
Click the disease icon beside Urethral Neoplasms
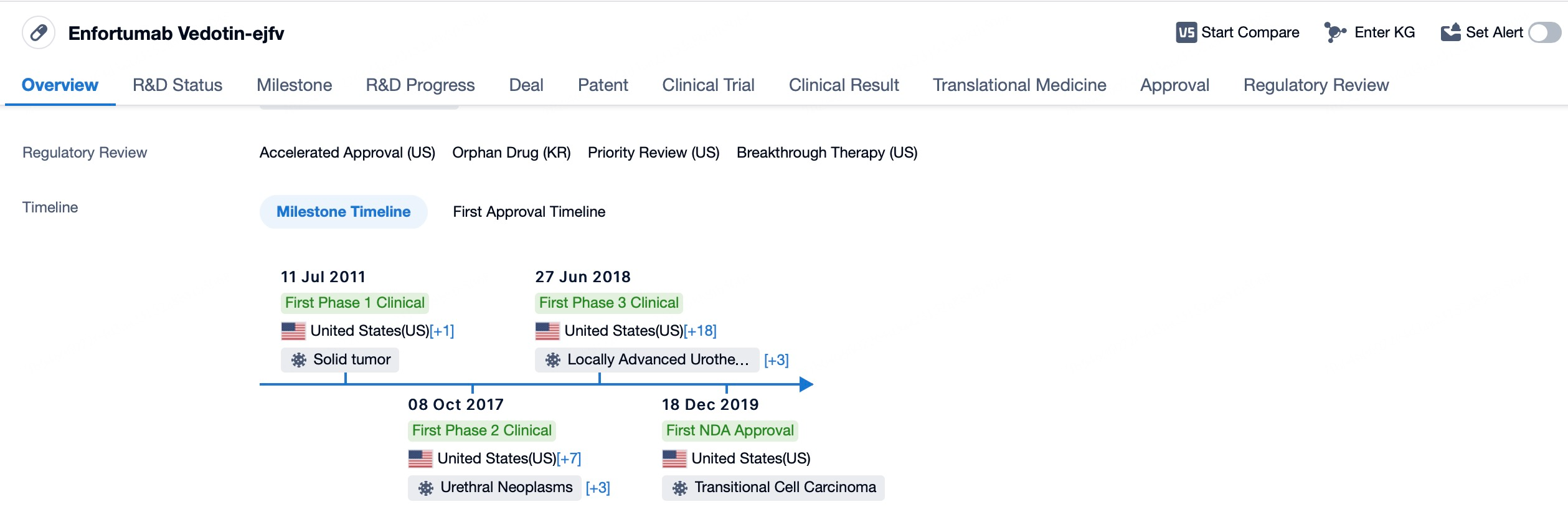[x=426, y=488]
